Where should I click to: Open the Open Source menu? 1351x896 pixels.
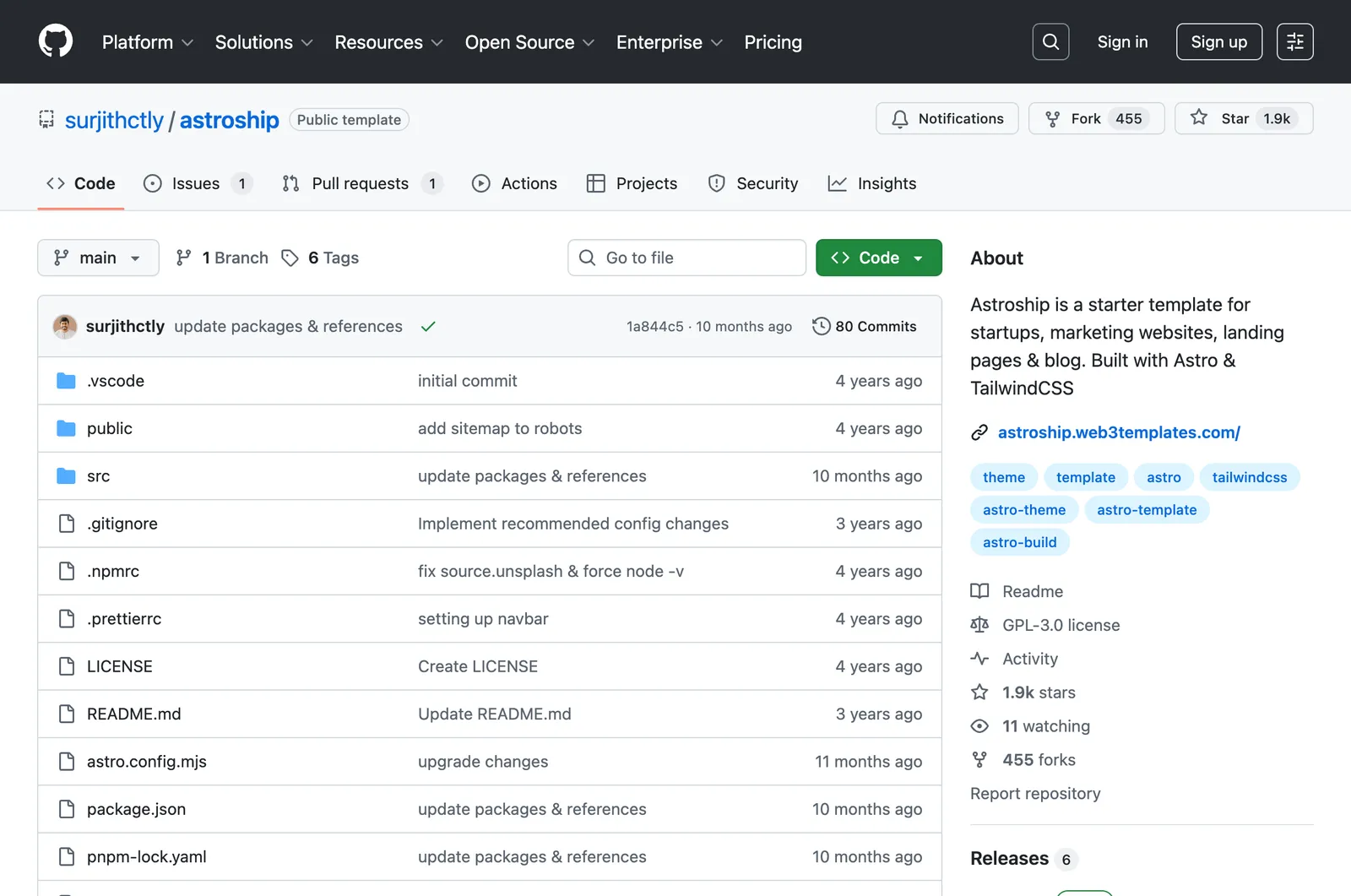529,42
